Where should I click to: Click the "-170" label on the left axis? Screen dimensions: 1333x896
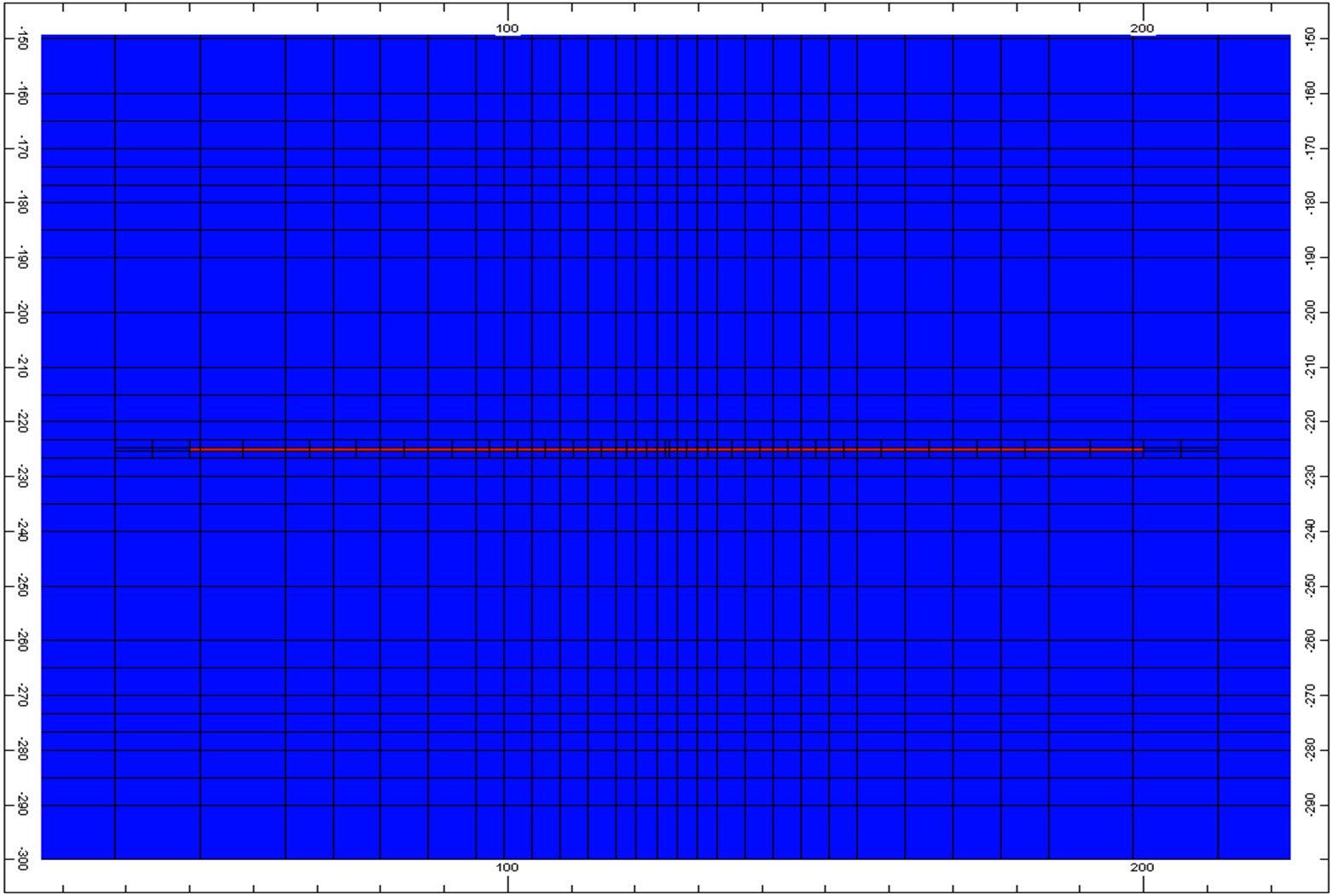tap(21, 149)
